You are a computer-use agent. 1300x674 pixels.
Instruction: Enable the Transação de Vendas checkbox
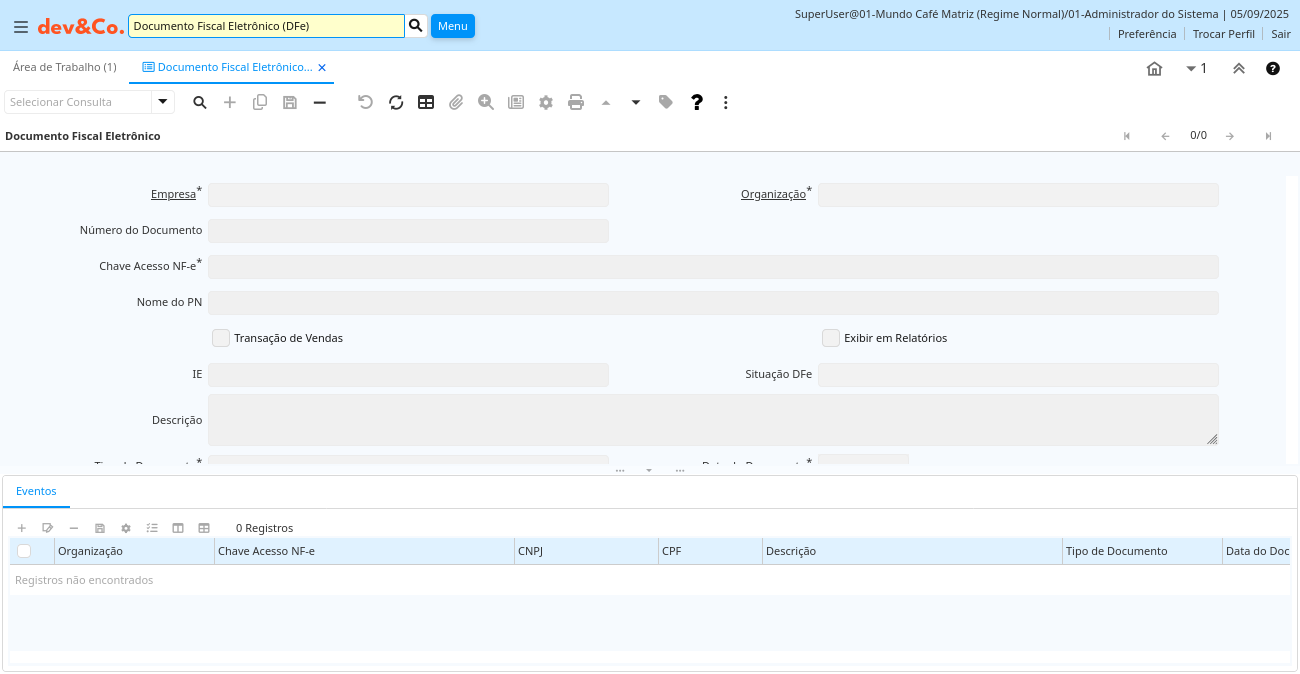[221, 338]
